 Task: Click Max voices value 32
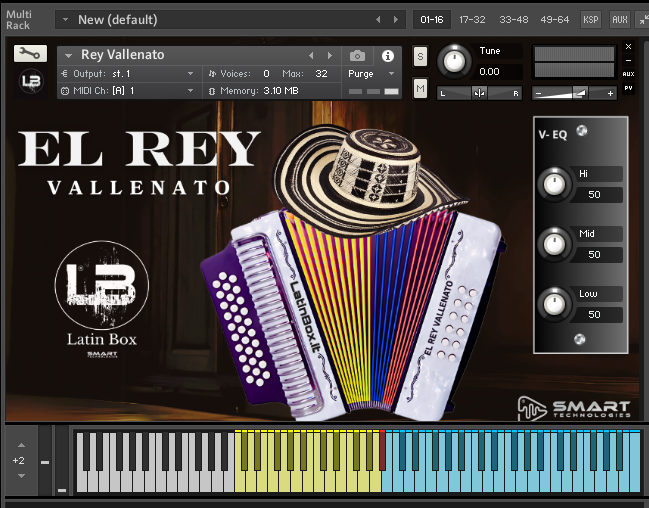[321, 74]
